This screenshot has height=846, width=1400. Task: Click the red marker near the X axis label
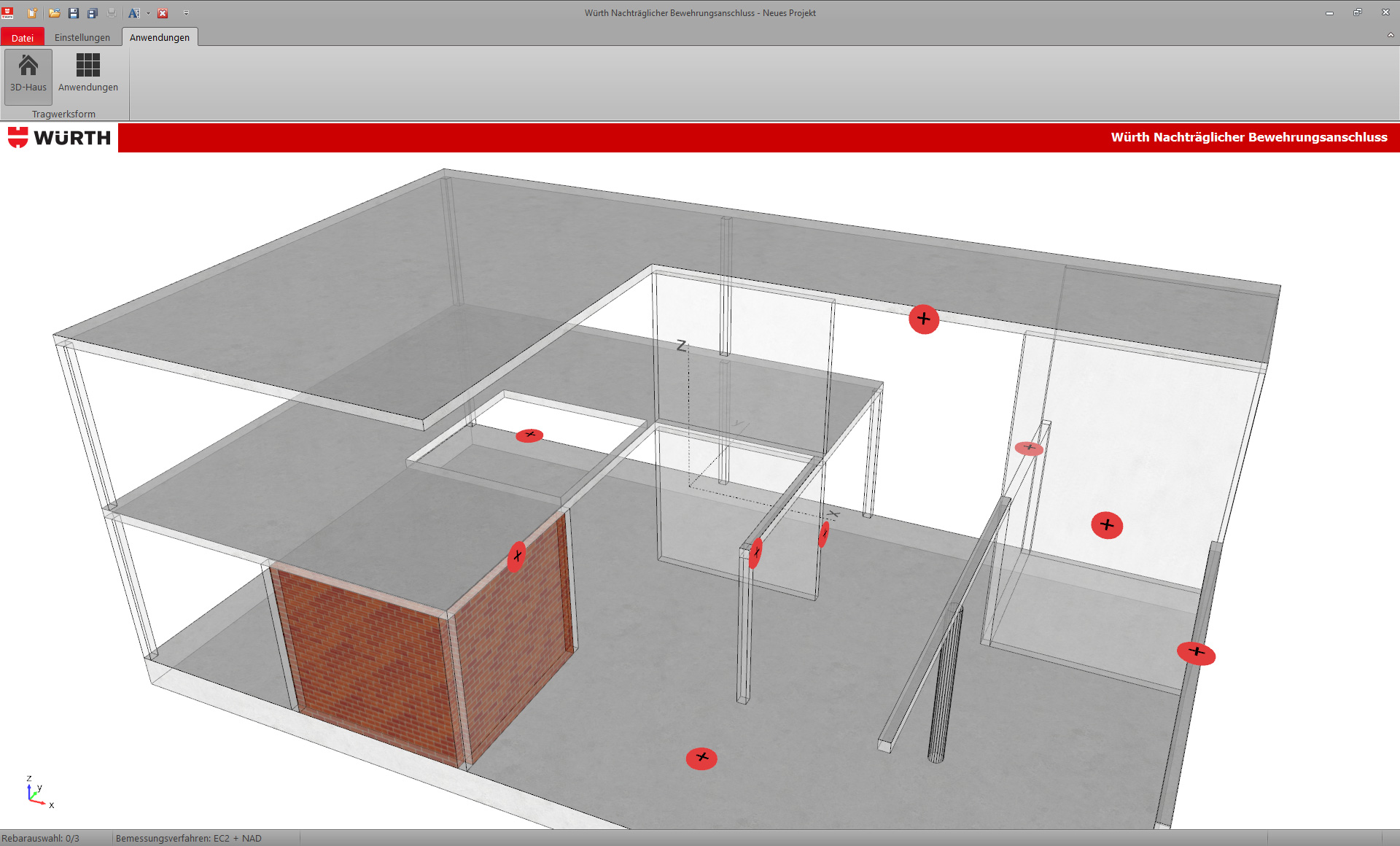pos(824,534)
